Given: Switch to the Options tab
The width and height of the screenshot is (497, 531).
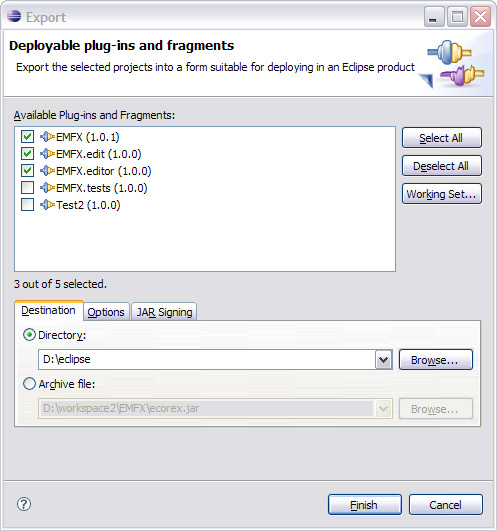Looking at the screenshot, I should tap(106, 312).
